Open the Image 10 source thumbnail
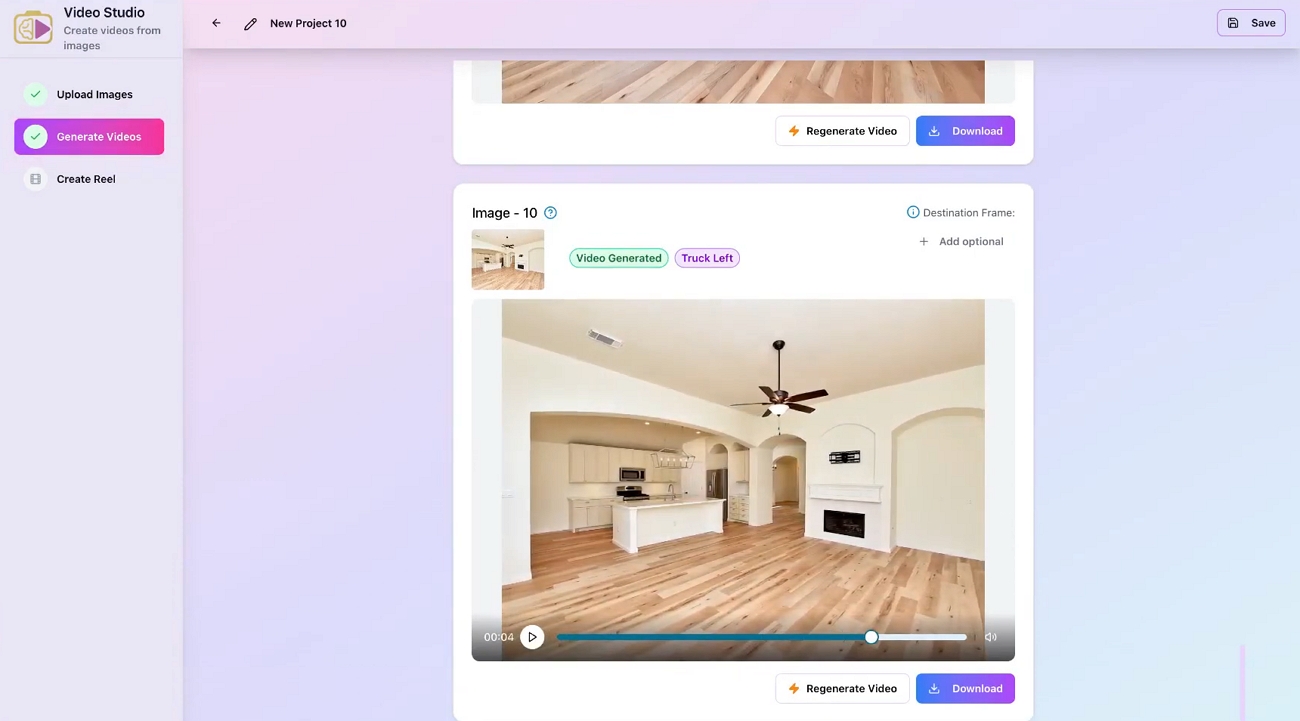 [x=508, y=259]
